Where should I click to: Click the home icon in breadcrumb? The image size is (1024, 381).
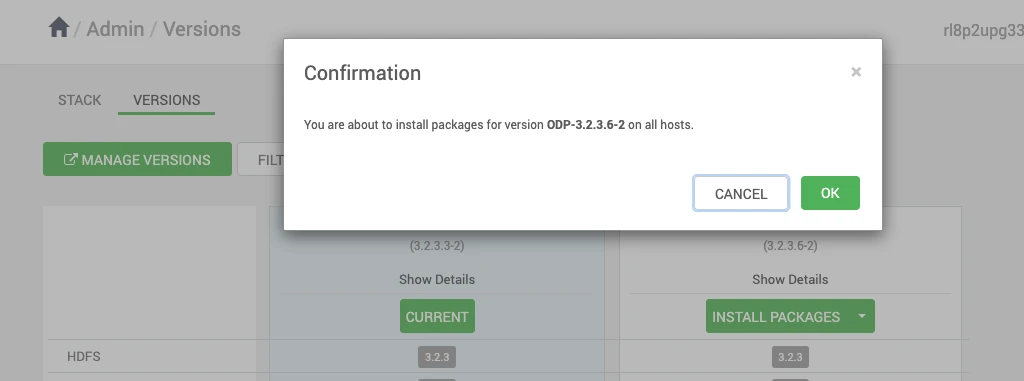[x=59, y=28]
